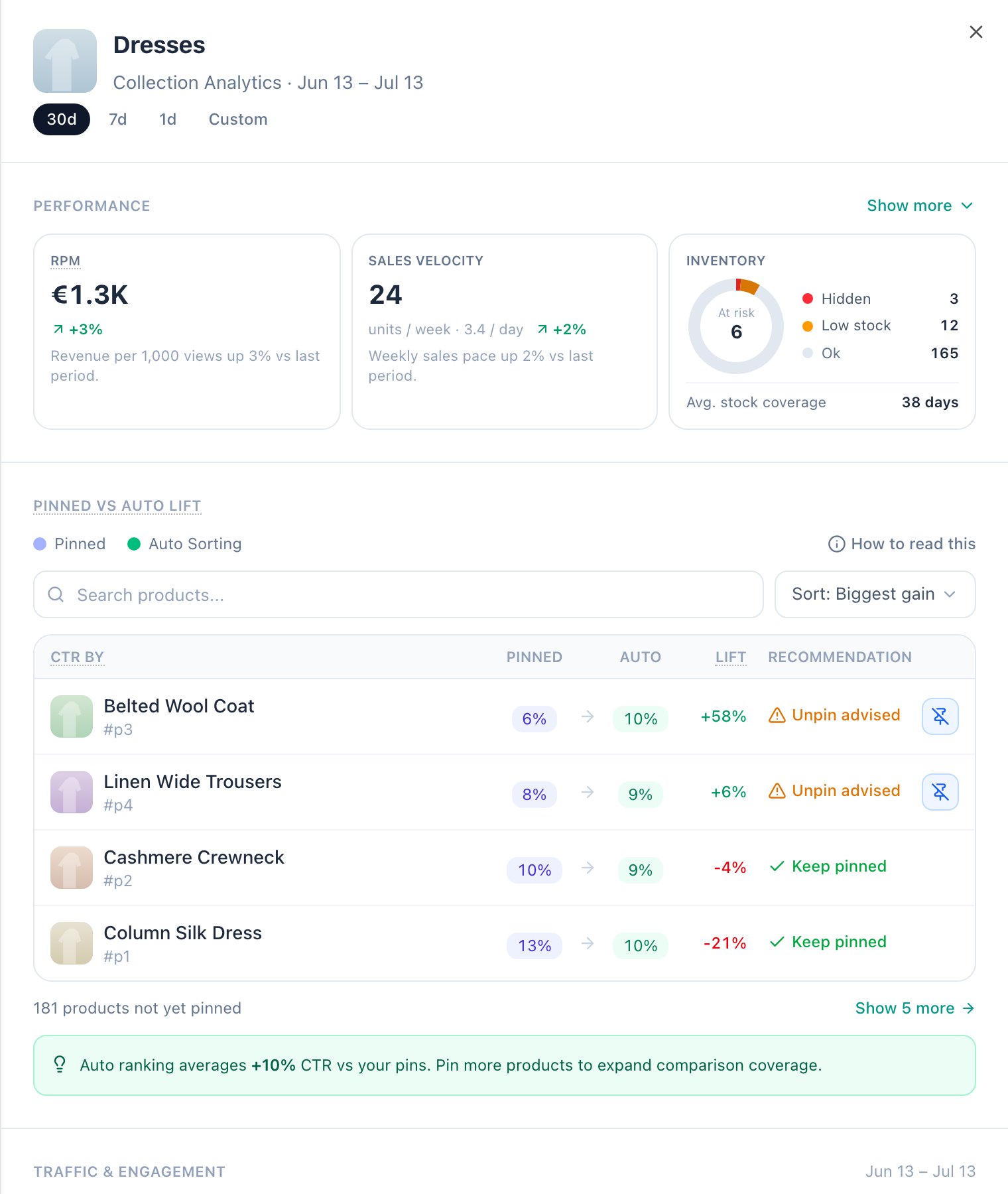Expand performance with Show more

pos(920,206)
